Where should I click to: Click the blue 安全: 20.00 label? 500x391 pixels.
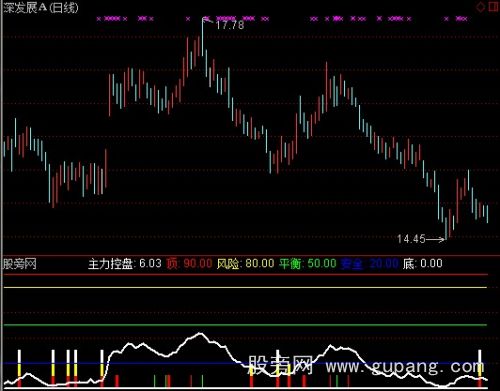[369, 264]
